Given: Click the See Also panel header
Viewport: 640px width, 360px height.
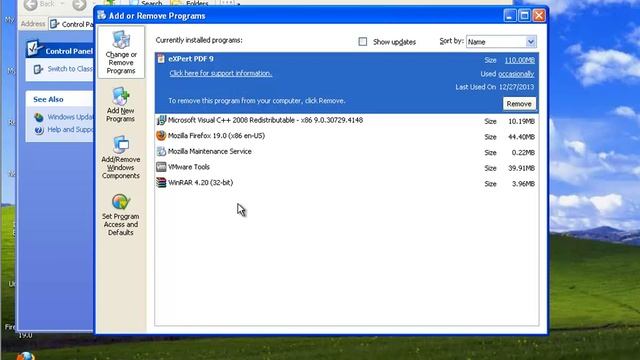Looking at the screenshot, I should point(60,99).
